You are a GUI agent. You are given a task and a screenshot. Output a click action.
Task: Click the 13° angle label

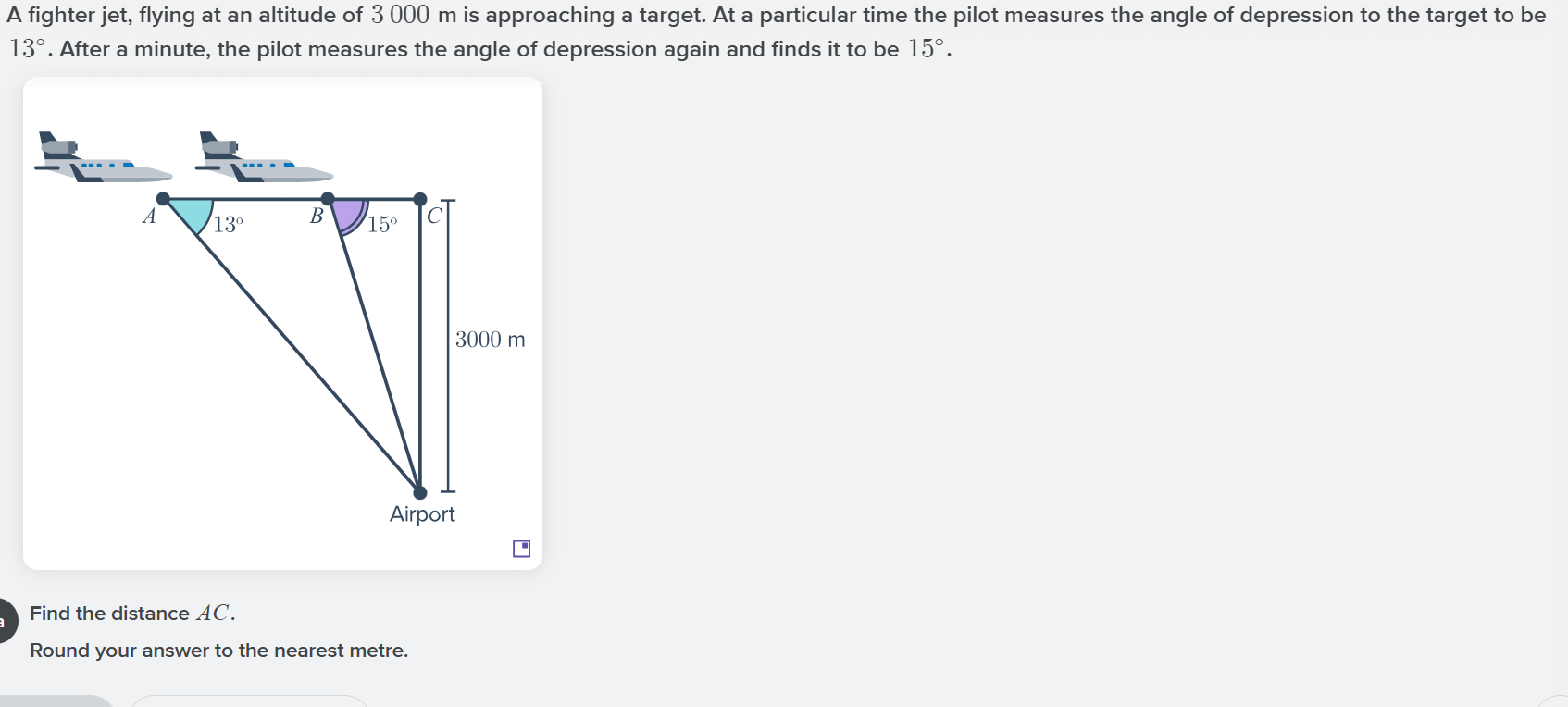(228, 224)
